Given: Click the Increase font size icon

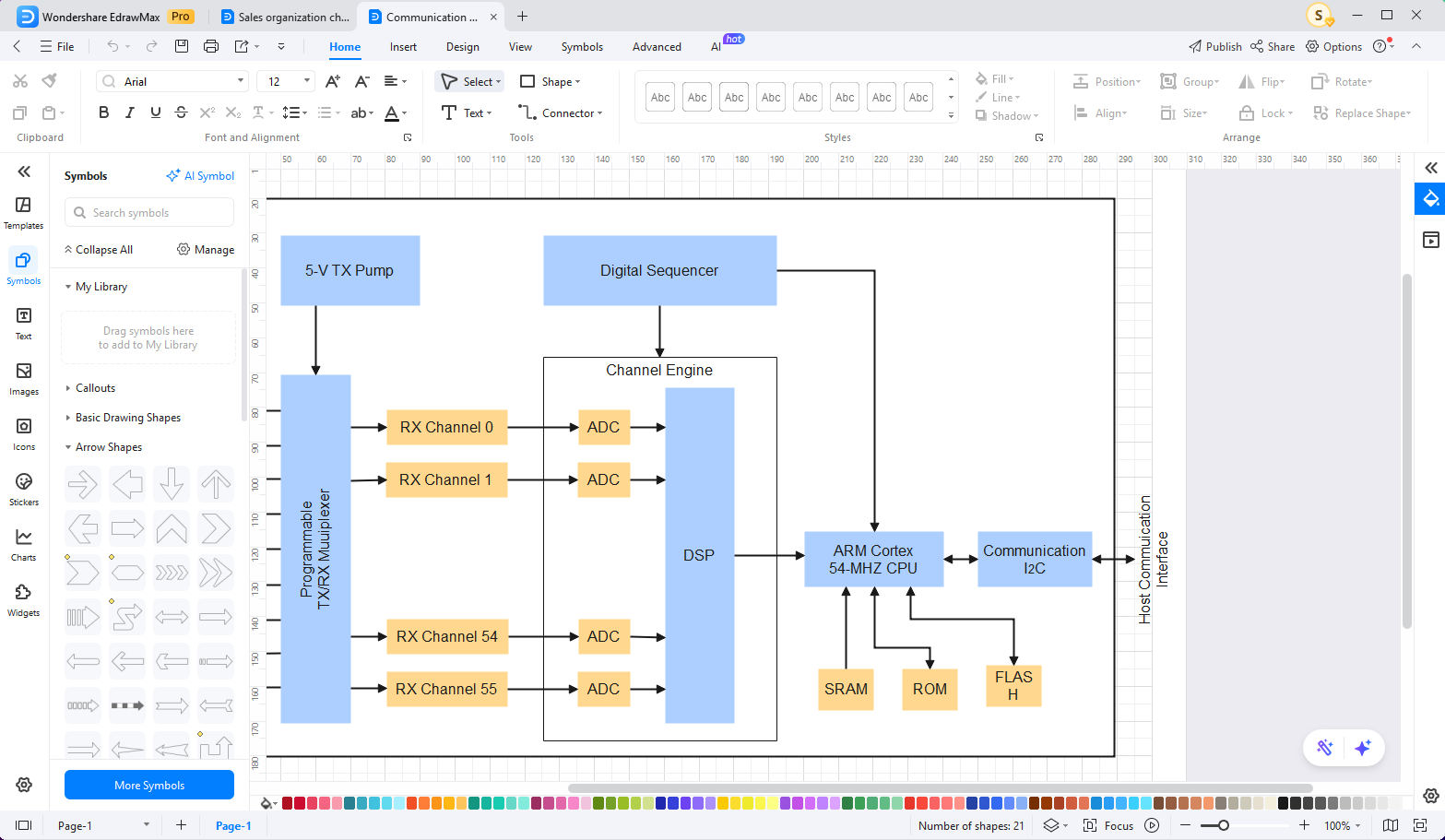Looking at the screenshot, I should (x=333, y=81).
